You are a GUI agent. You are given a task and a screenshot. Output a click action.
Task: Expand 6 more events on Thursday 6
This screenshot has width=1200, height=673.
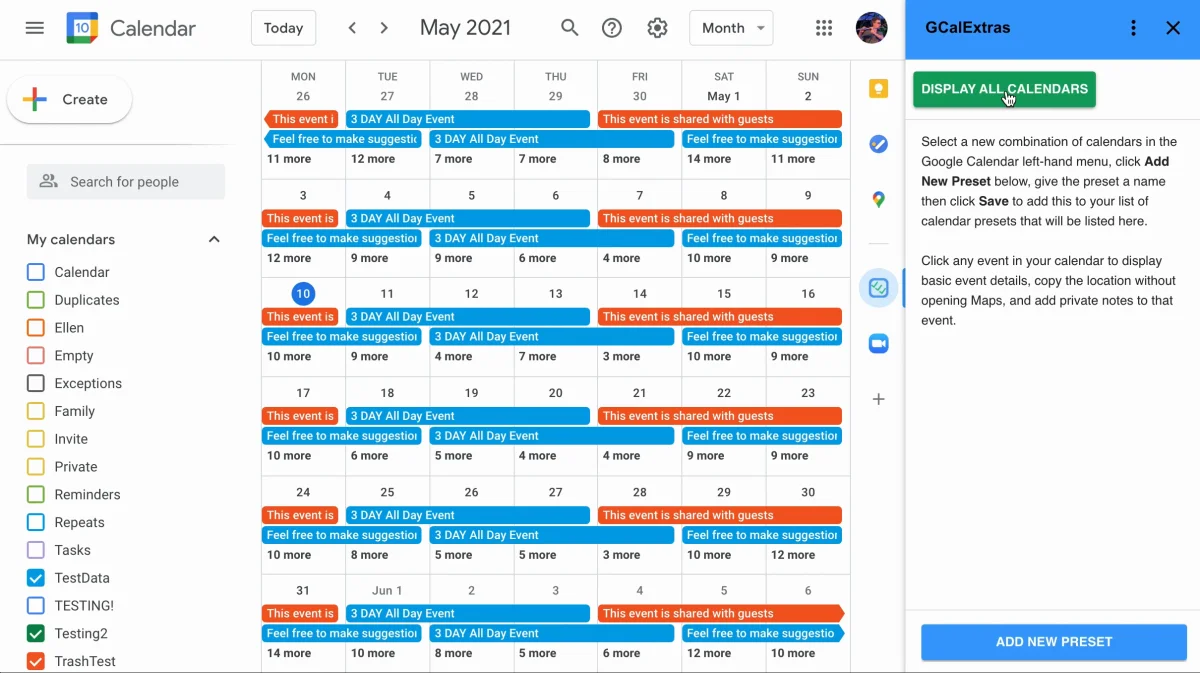coord(537,258)
